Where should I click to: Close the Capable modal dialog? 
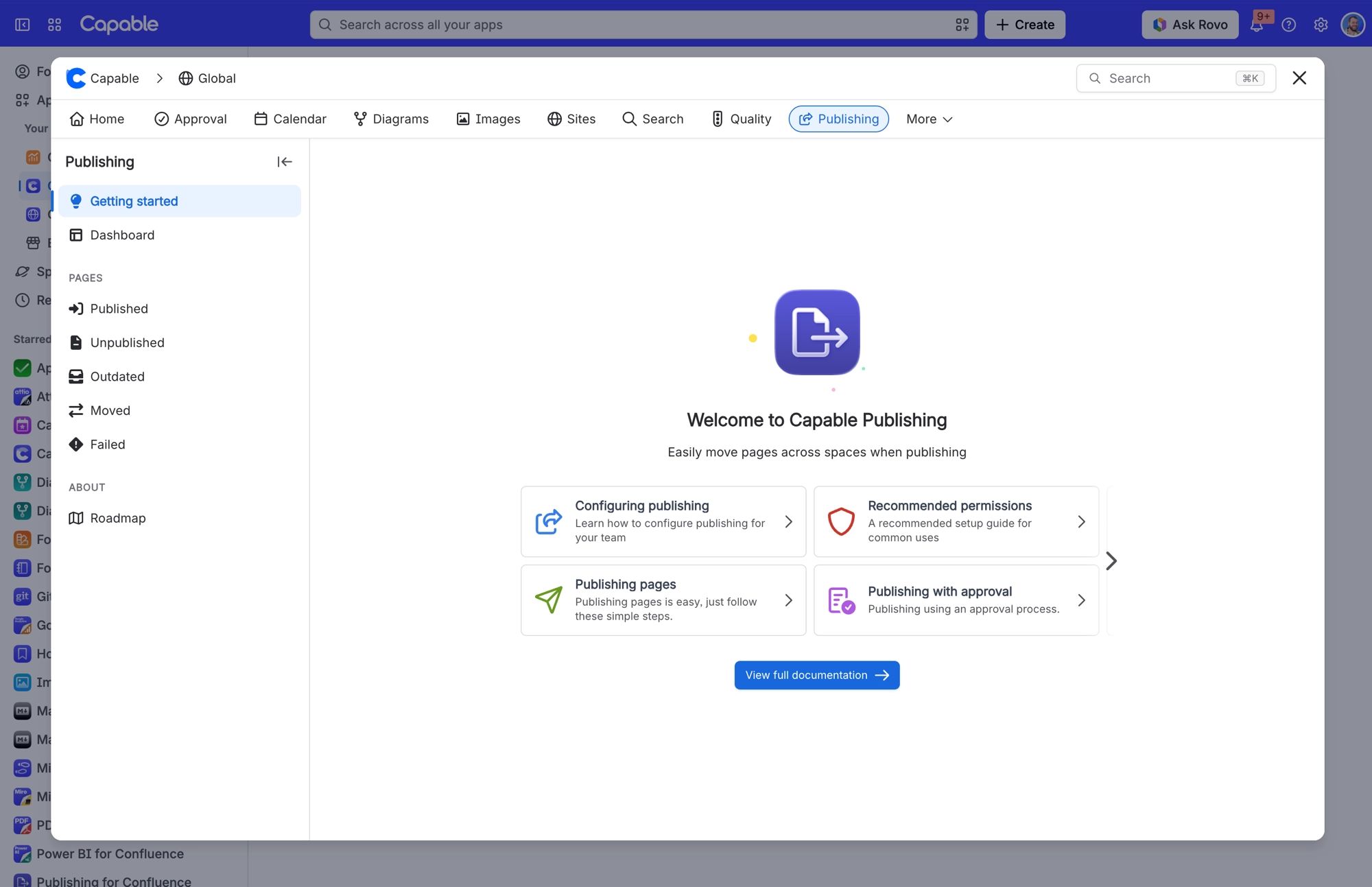1299,78
